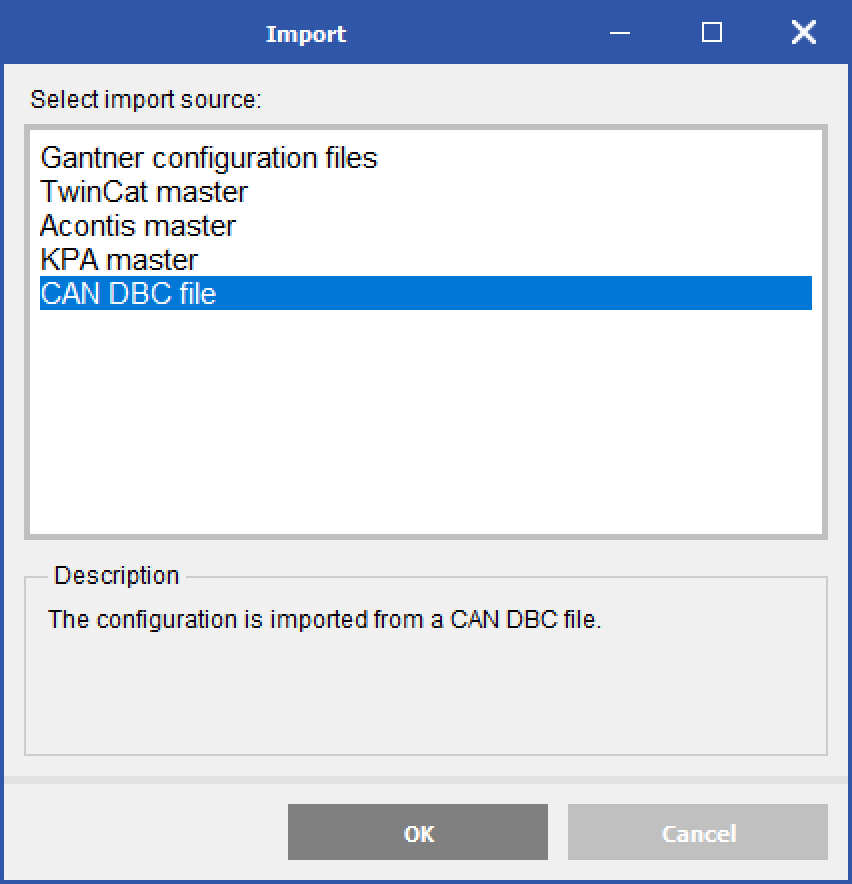Select the CAN DBC file entry
Screen dimensions: 852x884
tap(128, 294)
